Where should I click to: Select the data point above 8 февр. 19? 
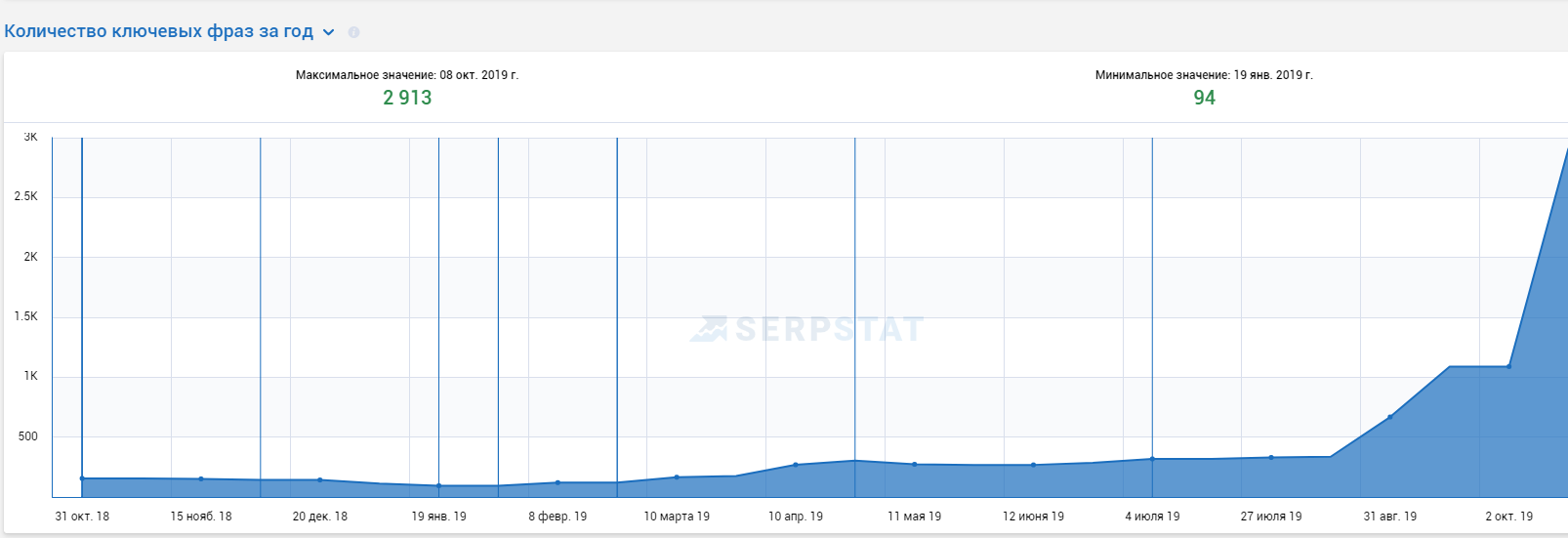click(557, 482)
